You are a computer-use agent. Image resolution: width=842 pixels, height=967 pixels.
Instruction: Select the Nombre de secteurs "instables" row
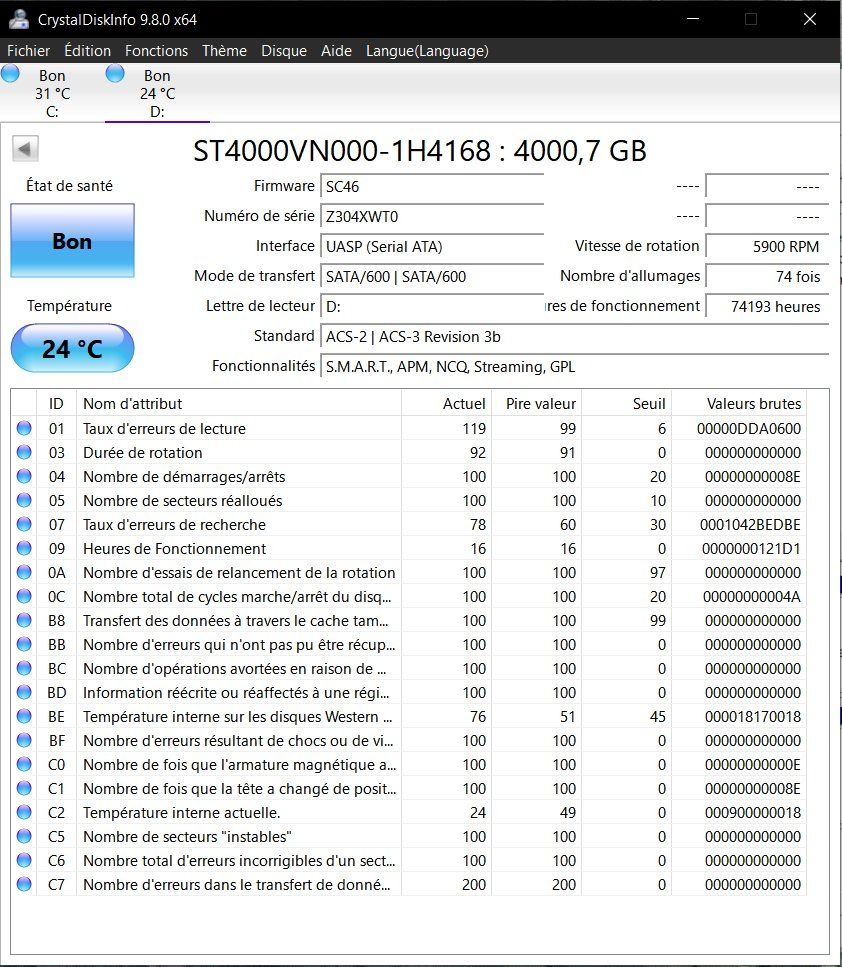pyautogui.click(x=408, y=836)
